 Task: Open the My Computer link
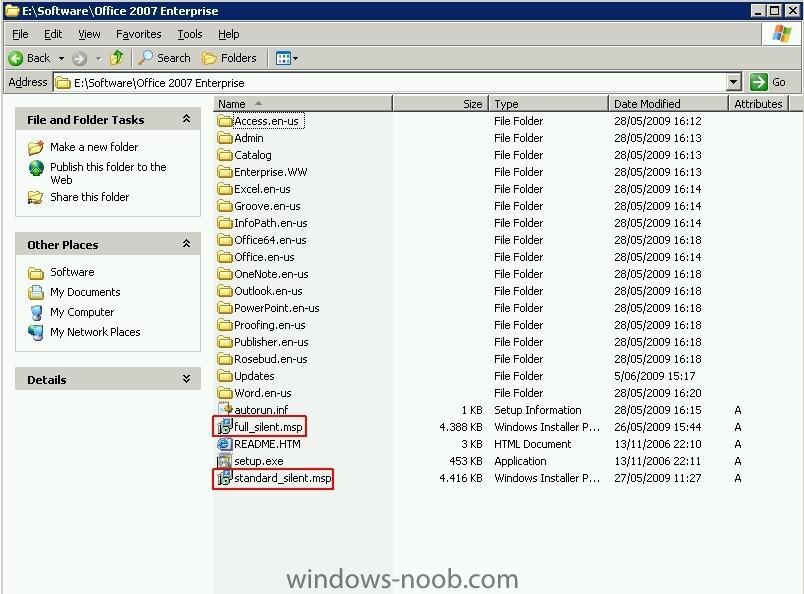[82, 312]
